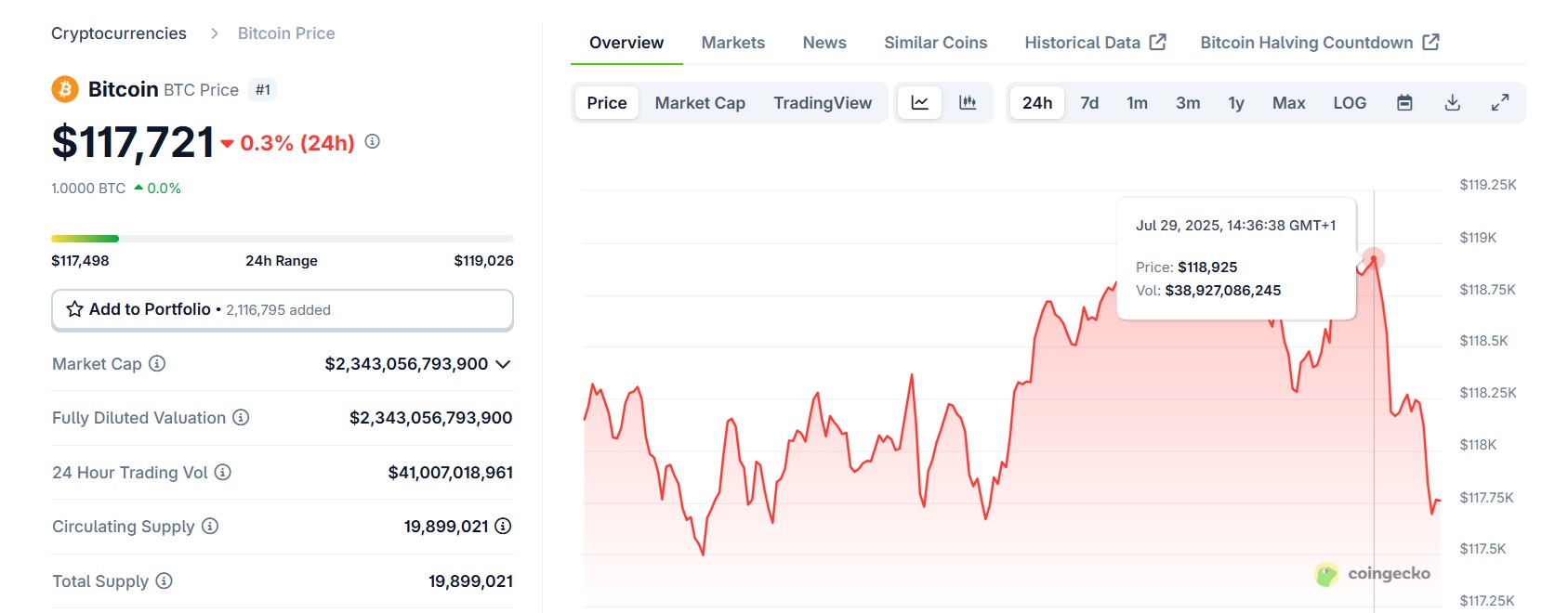Open the Similar Coins tab
1568x613 pixels.
[935, 43]
